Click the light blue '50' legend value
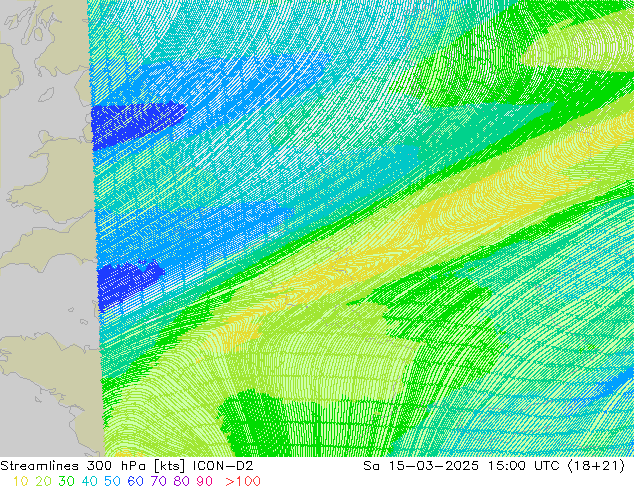Screen dimensions: 634x490 tap(112, 481)
